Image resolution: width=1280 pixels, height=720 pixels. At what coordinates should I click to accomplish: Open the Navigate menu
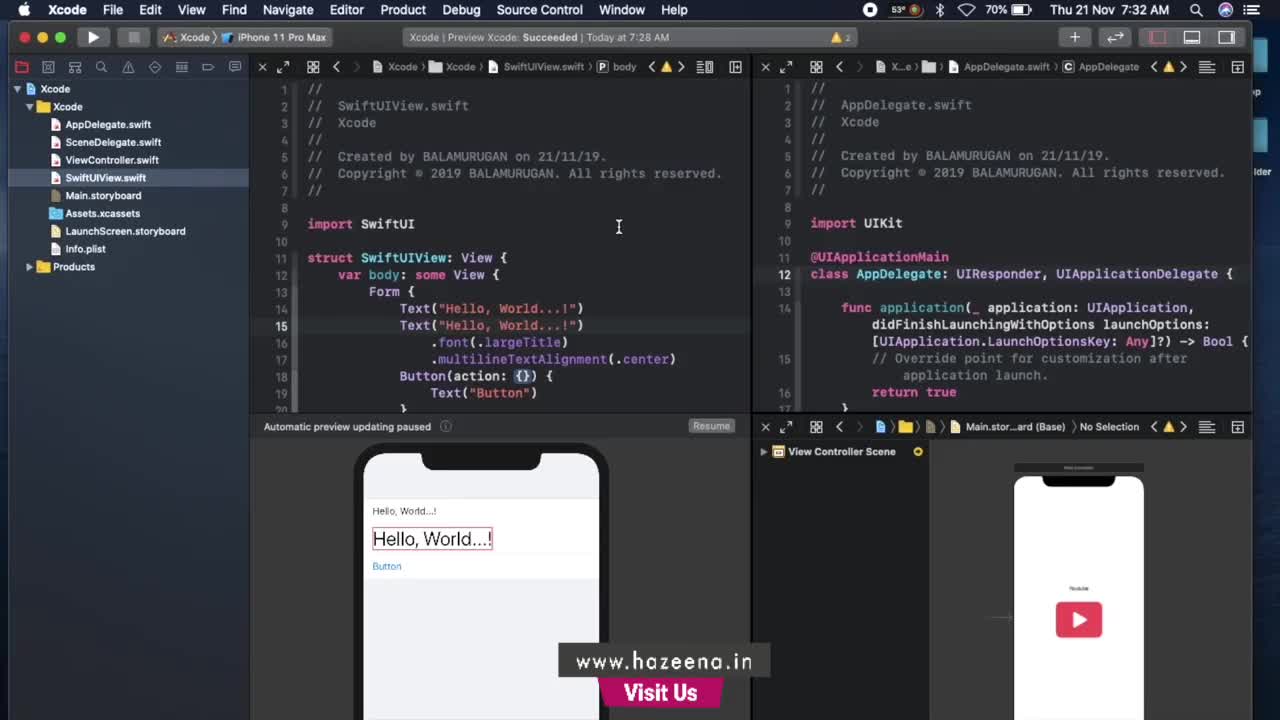(x=288, y=10)
